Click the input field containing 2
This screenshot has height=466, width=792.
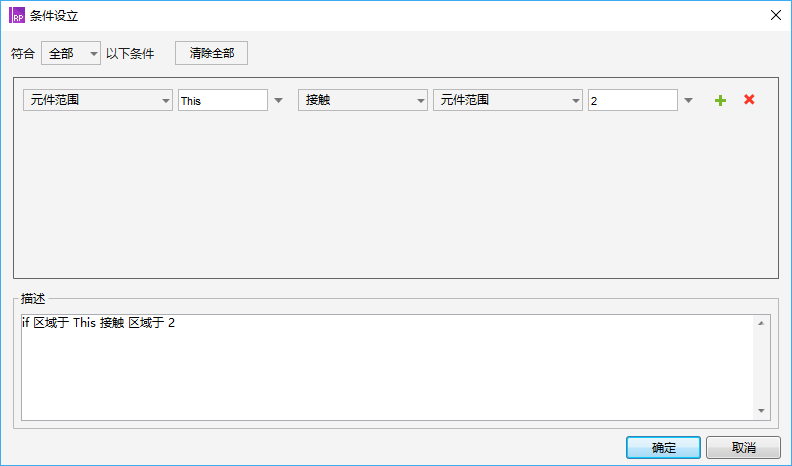coord(632,100)
